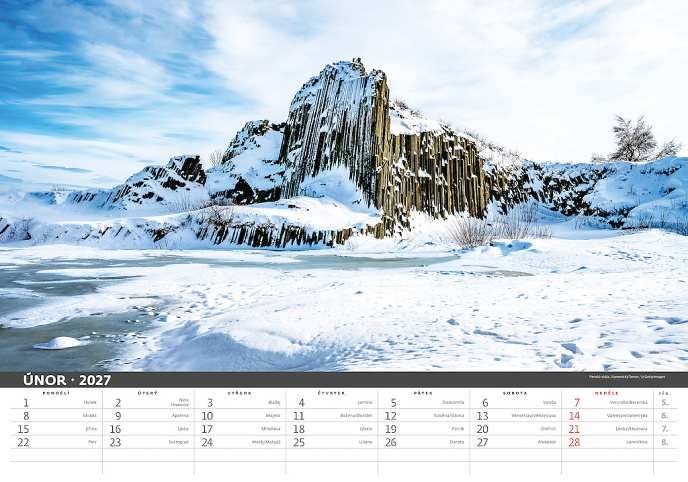This screenshot has height=482, width=688.
Task: Select date 14 in red Neděle column
Action: tap(575, 416)
